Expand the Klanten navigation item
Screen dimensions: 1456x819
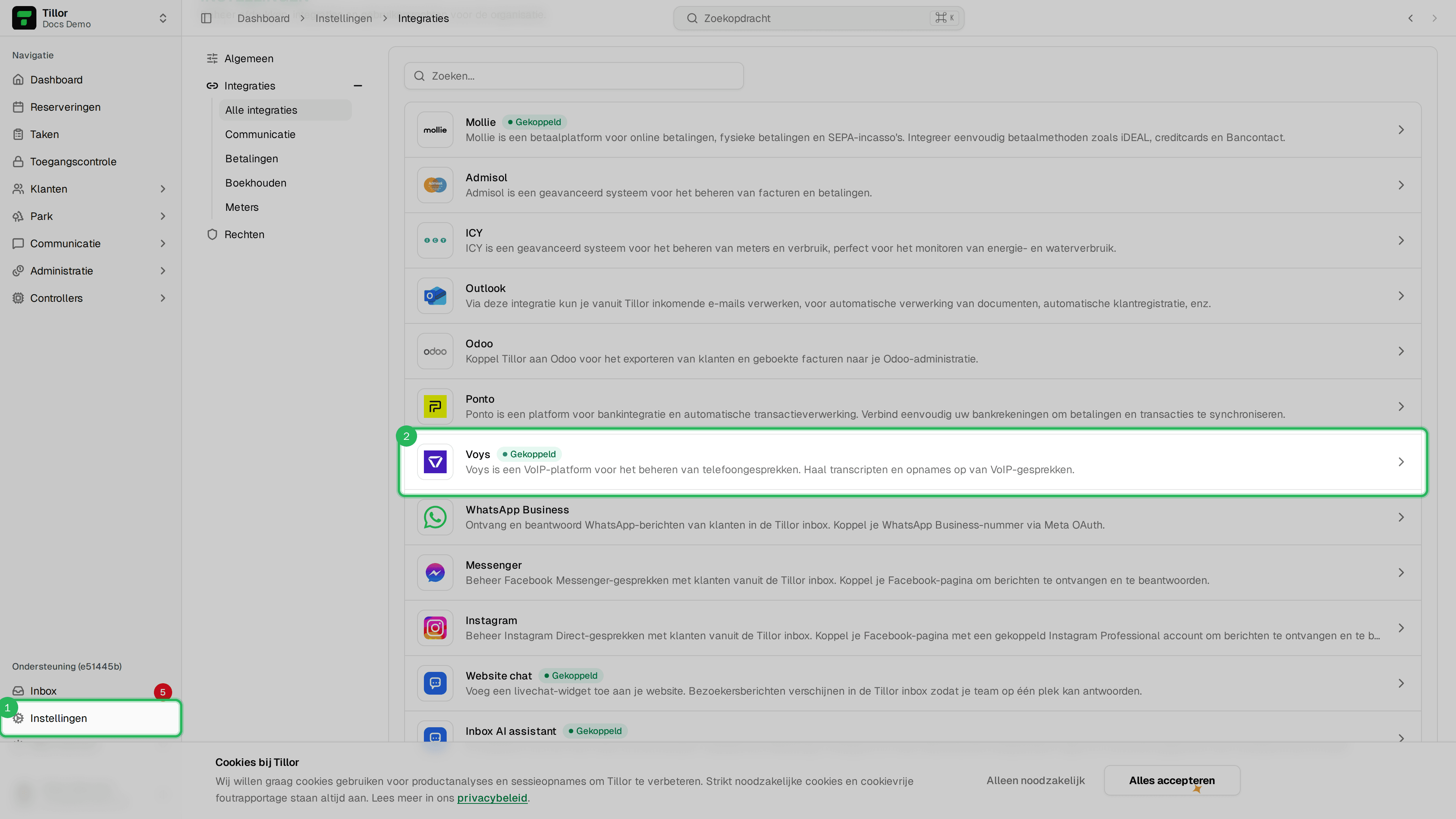[91, 189]
